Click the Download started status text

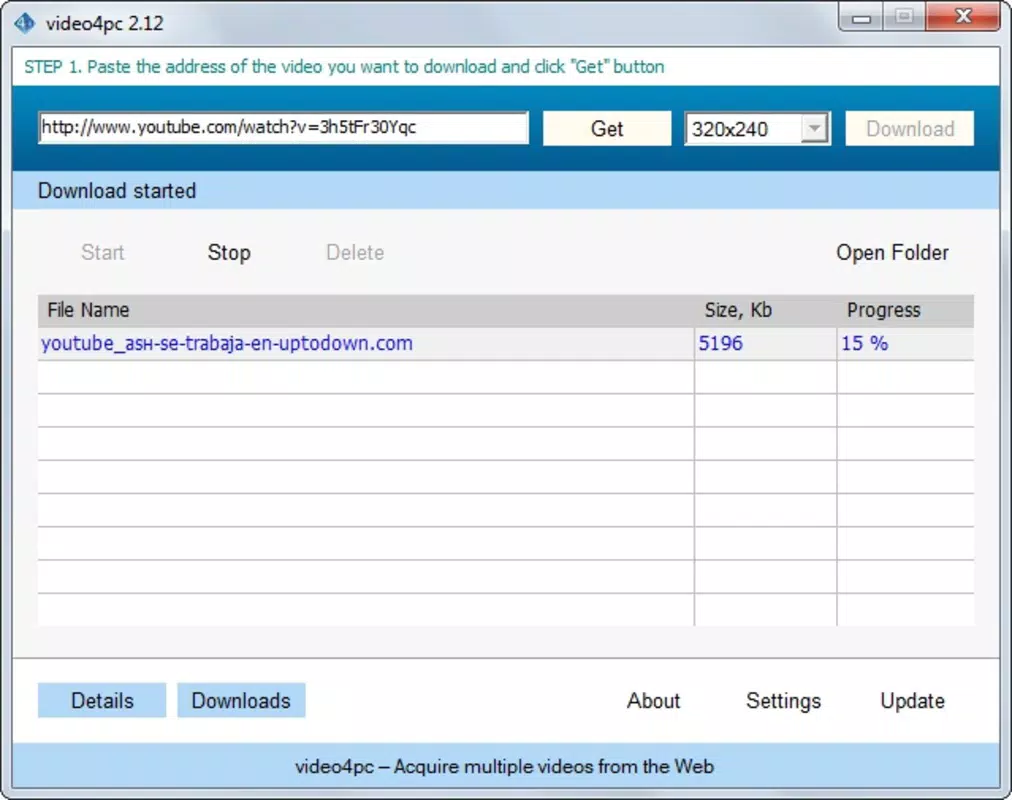pyautogui.click(x=117, y=191)
